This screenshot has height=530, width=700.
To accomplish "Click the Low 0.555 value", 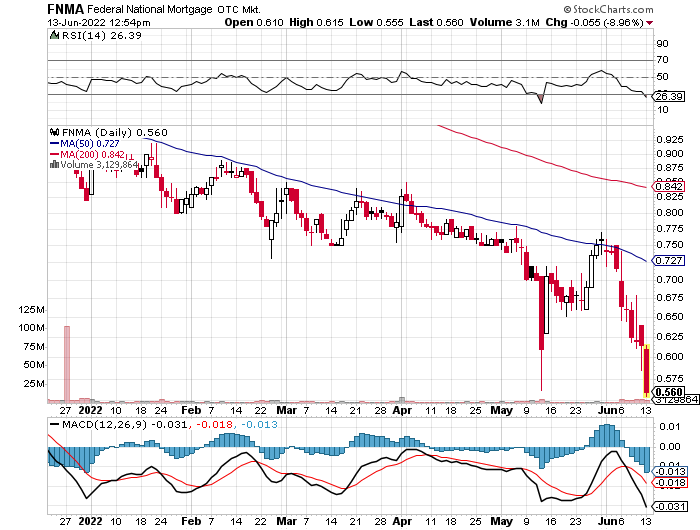I will [x=376, y=22].
